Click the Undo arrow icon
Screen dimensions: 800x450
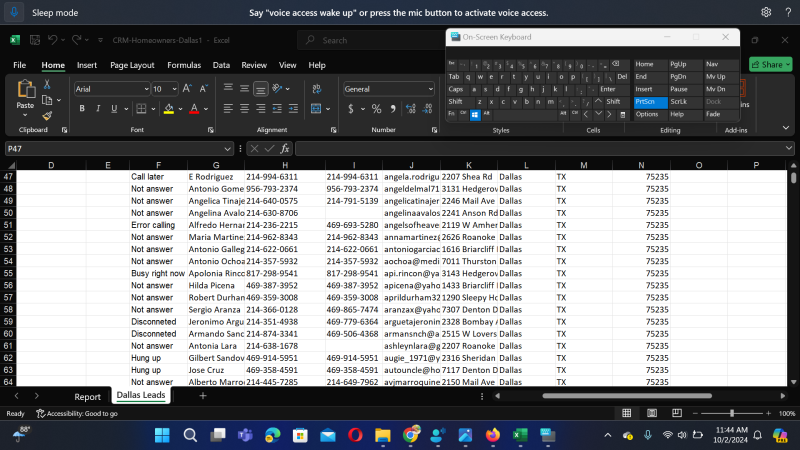[x=53, y=40]
